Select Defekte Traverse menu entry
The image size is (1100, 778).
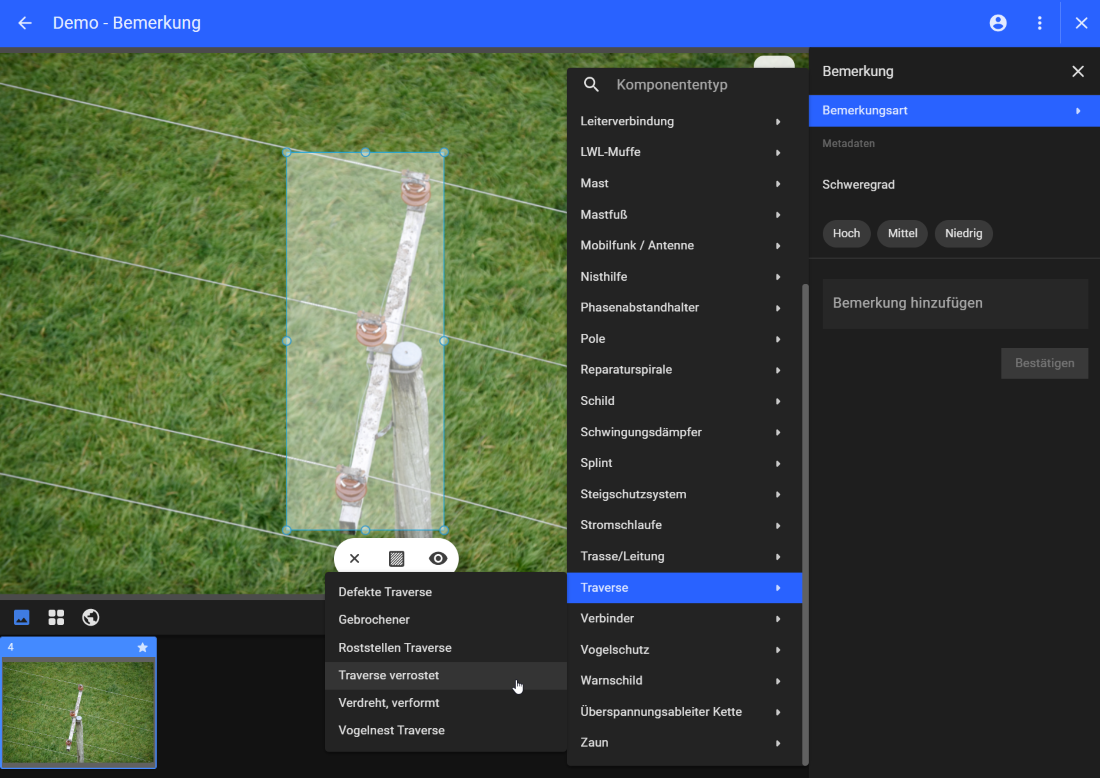[x=385, y=592]
